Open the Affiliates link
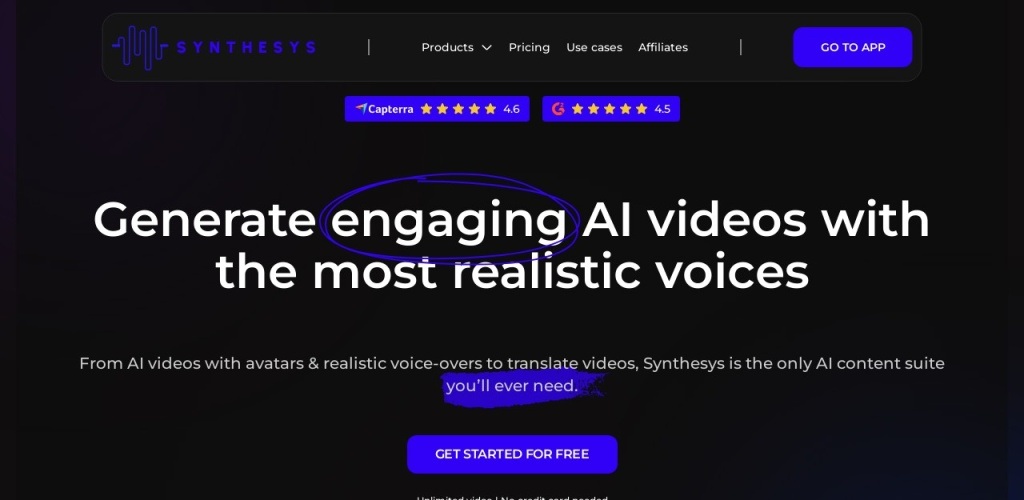This screenshot has width=1024, height=500. point(663,48)
